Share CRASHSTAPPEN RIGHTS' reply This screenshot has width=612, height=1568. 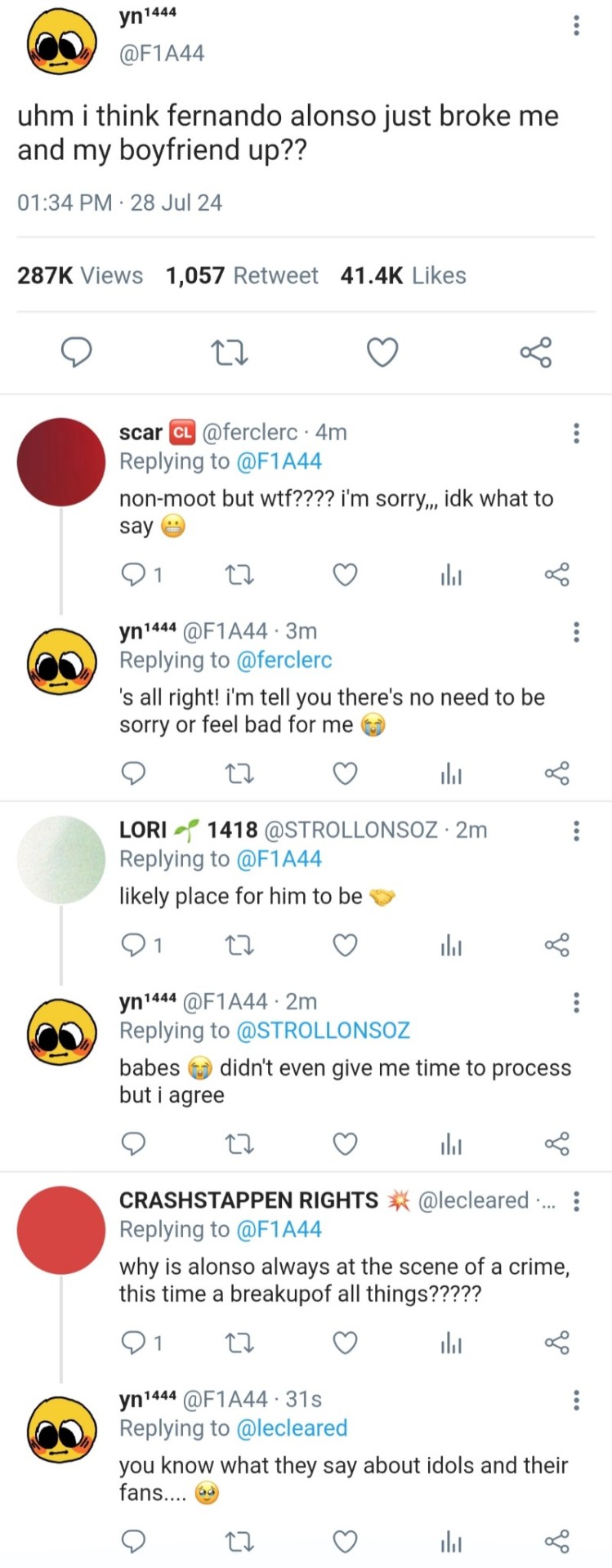tap(556, 1343)
